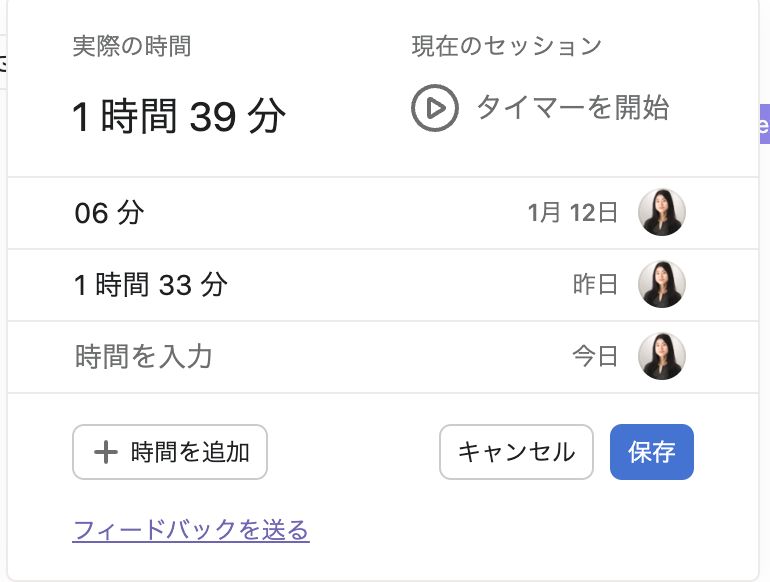Click the plus icon in 時間を追加
This screenshot has height=582, width=770.
tap(106, 452)
